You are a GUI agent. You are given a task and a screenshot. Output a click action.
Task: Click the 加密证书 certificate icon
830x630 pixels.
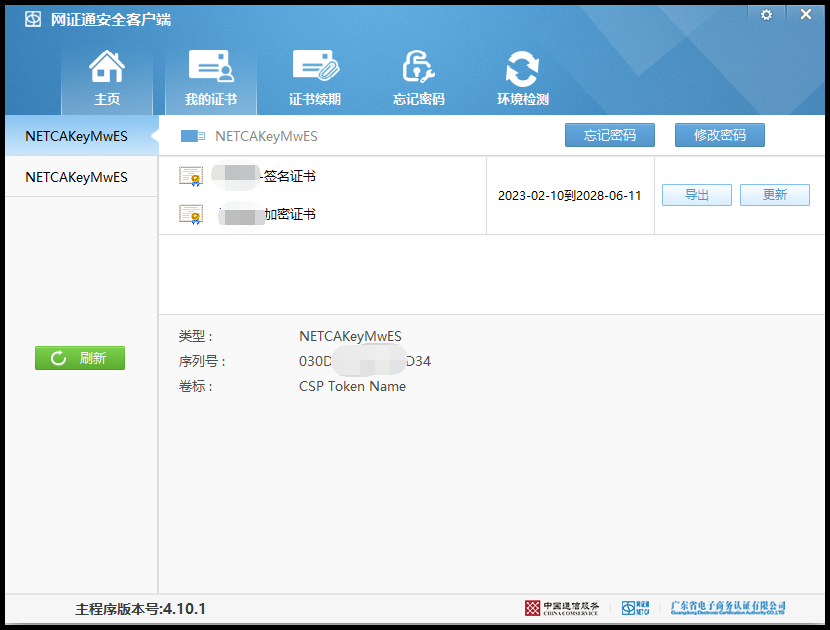coord(191,214)
